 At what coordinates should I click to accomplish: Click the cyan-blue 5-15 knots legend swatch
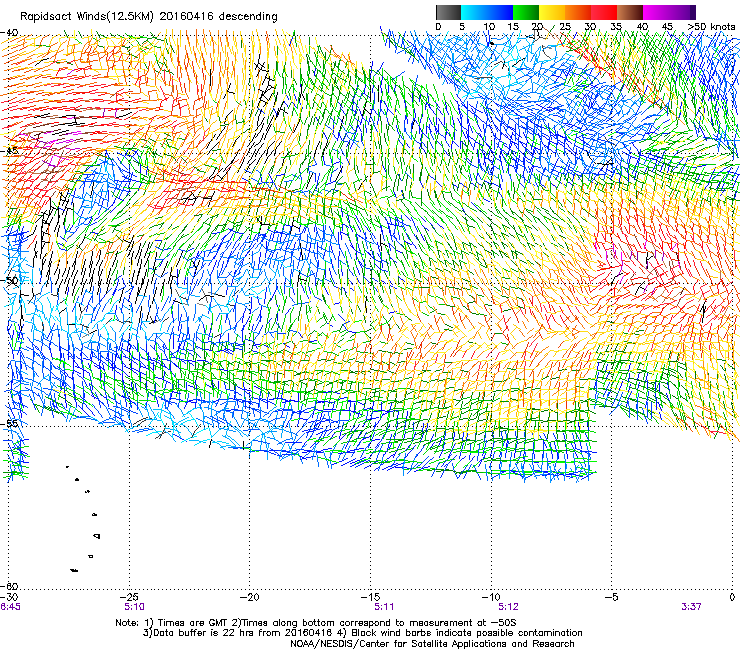pyautogui.click(x=487, y=12)
